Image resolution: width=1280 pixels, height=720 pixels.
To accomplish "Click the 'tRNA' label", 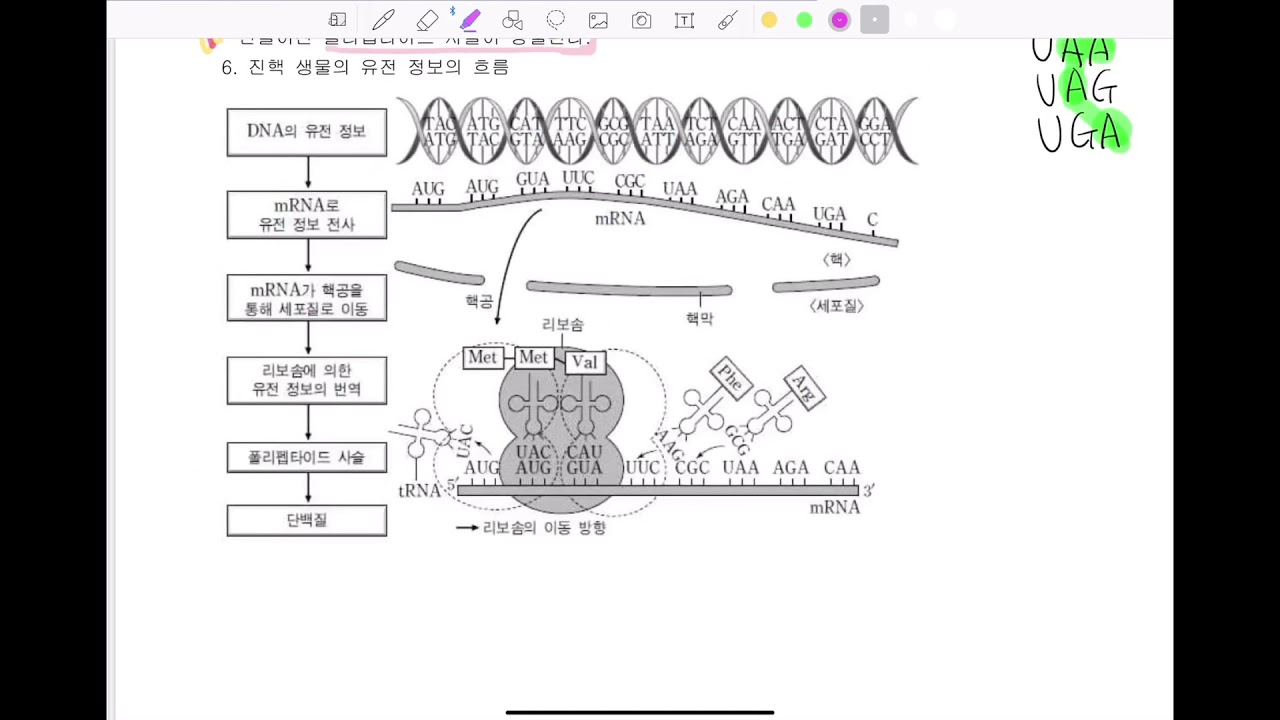I will (x=420, y=490).
